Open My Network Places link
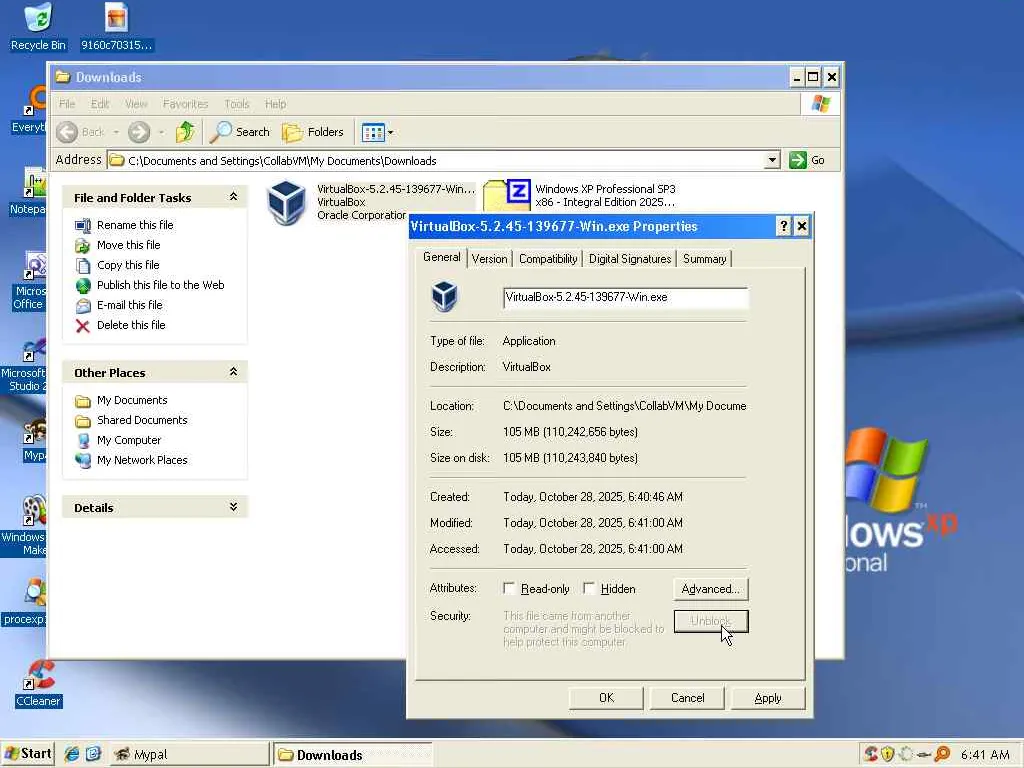Viewport: 1024px width, 768px height. pyautogui.click(x=142, y=460)
